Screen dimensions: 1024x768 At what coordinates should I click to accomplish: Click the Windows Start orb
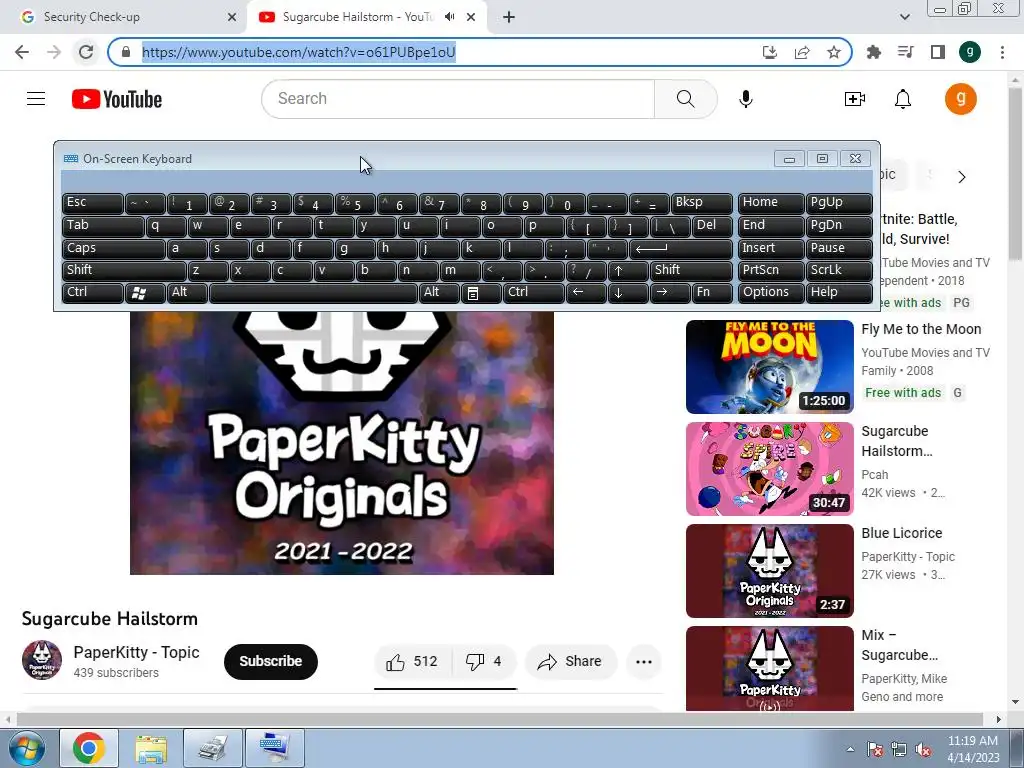[x=26, y=748]
